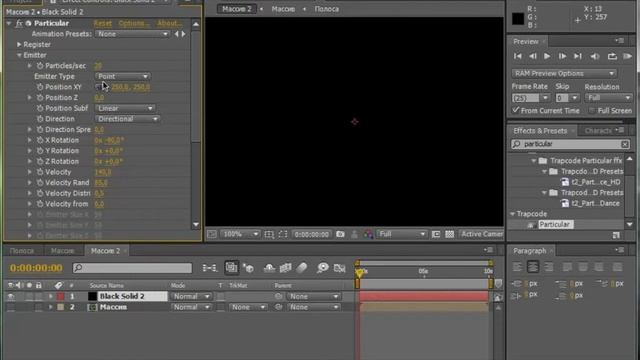Switch to Полоса timeline tab

(22, 251)
